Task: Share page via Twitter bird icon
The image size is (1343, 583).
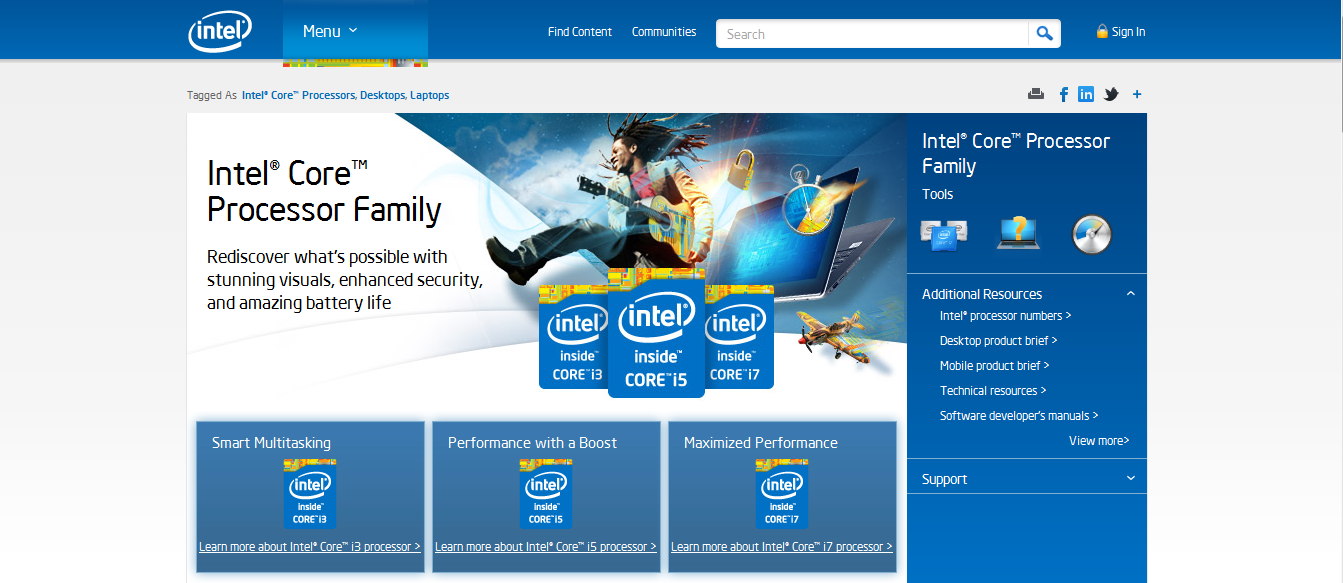Action: point(1110,95)
